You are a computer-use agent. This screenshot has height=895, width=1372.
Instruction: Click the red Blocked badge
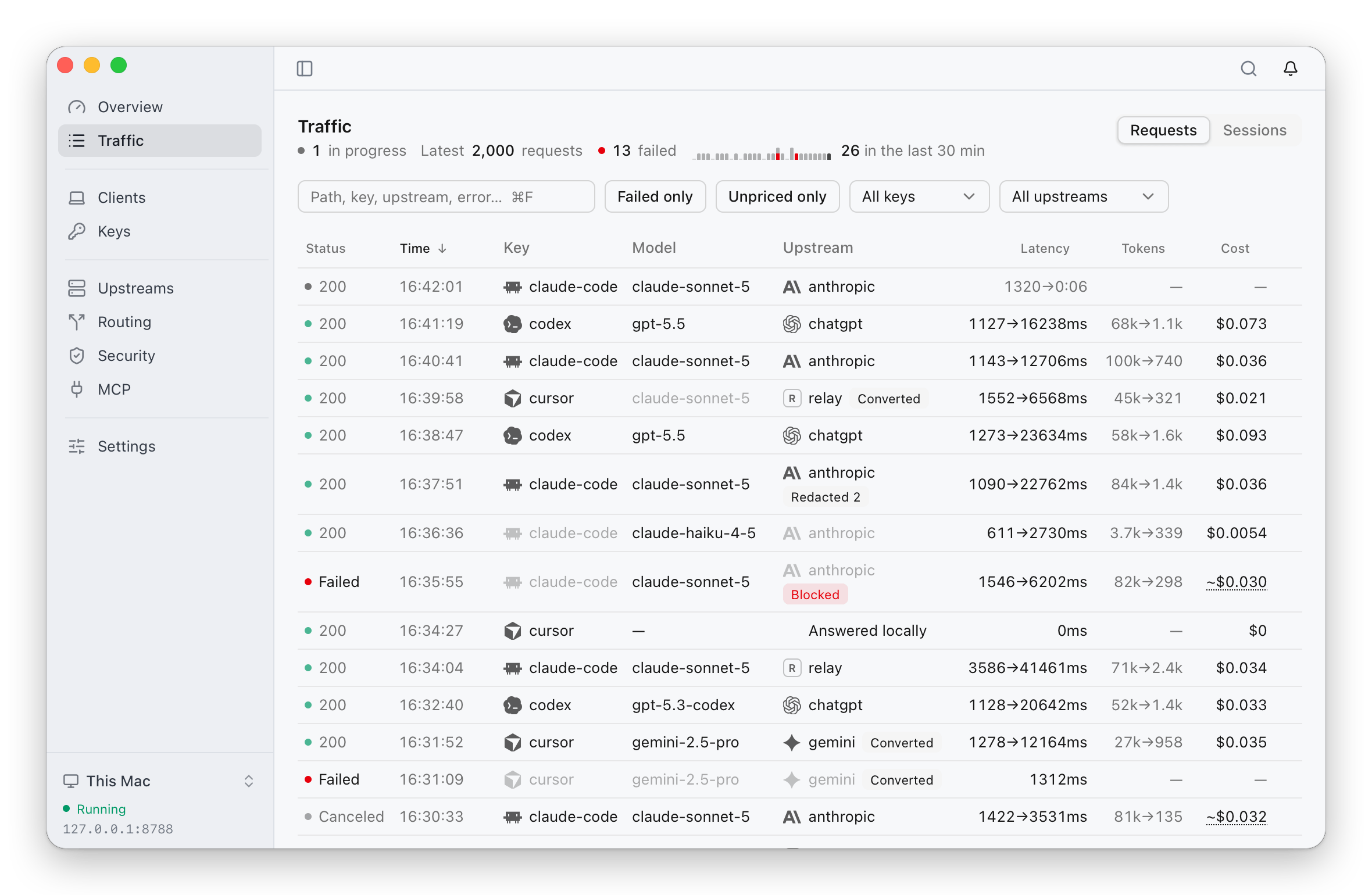815,595
